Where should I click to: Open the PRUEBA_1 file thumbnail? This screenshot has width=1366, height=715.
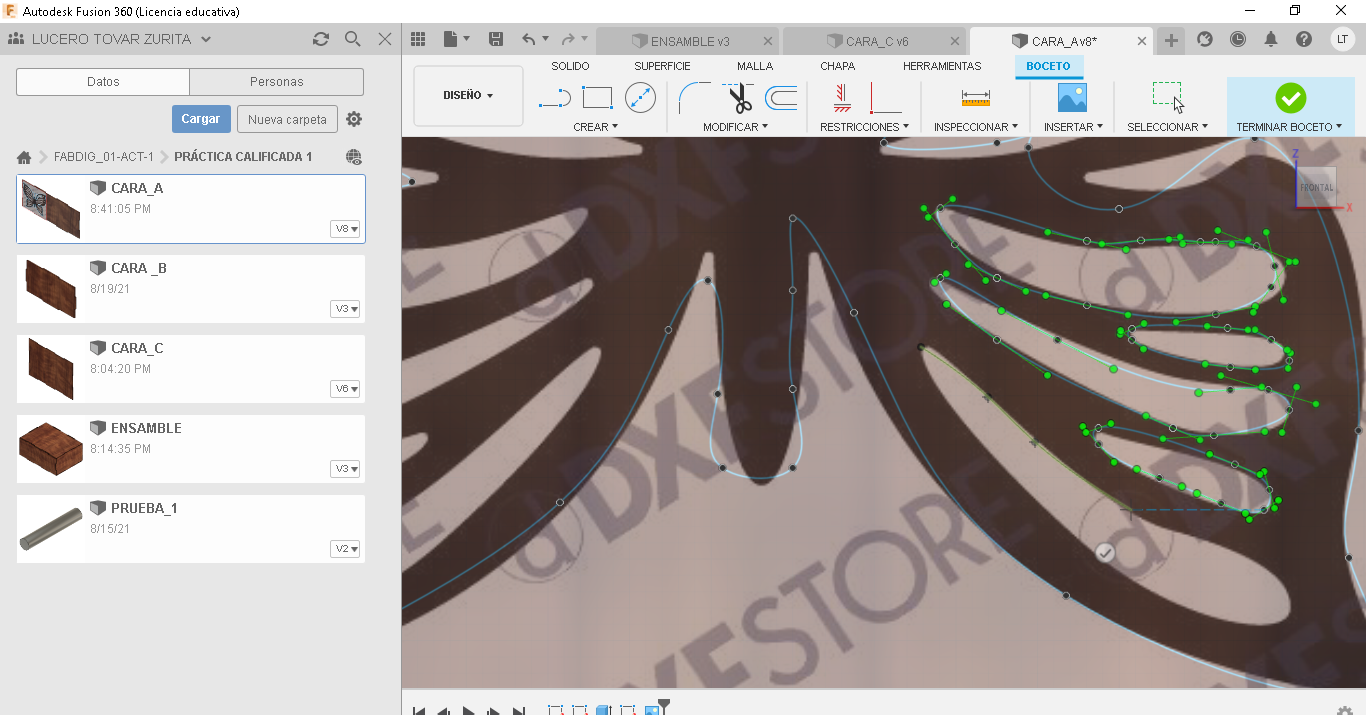(50, 528)
